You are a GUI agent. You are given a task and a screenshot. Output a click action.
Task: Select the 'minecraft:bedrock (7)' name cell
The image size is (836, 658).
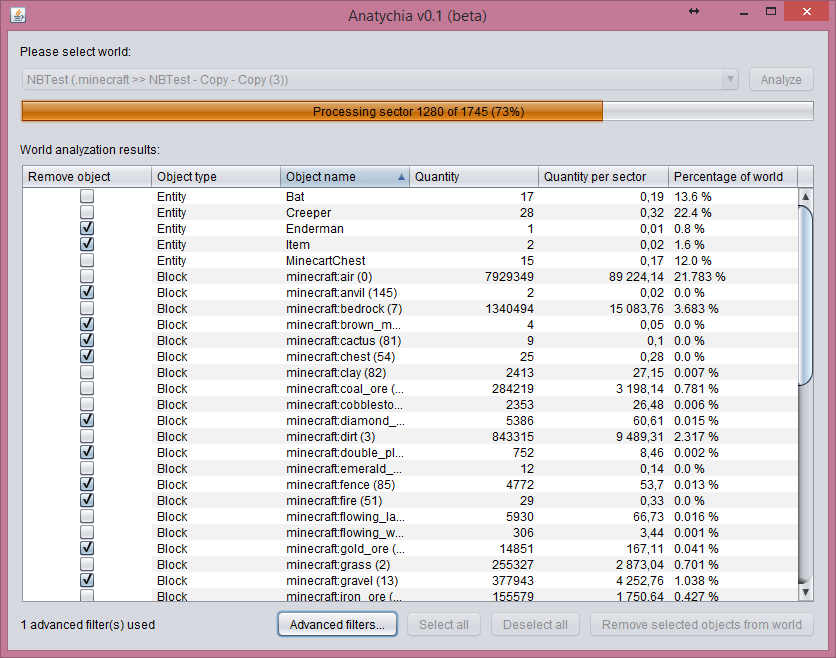(x=345, y=309)
